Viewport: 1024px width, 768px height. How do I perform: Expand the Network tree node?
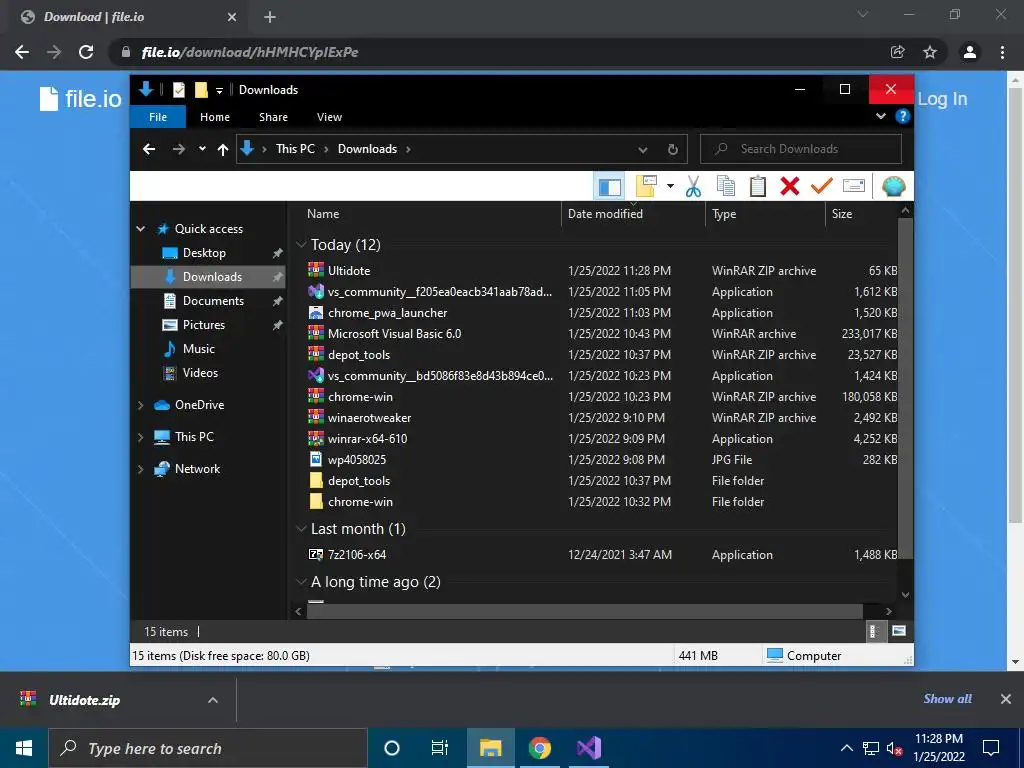pyautogui.click(x=140, y=469)
